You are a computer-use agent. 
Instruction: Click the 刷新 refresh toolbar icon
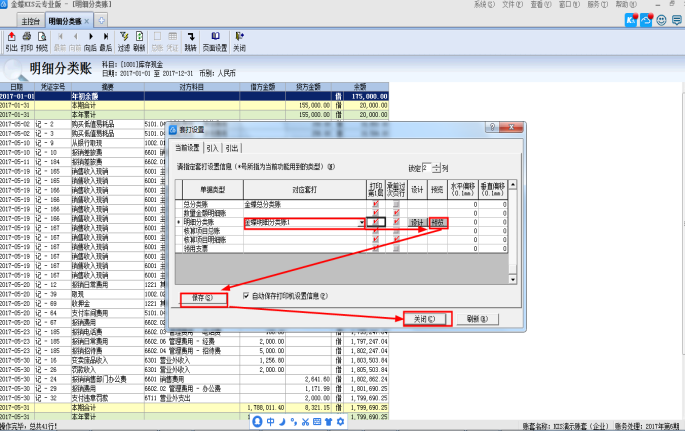139,41
